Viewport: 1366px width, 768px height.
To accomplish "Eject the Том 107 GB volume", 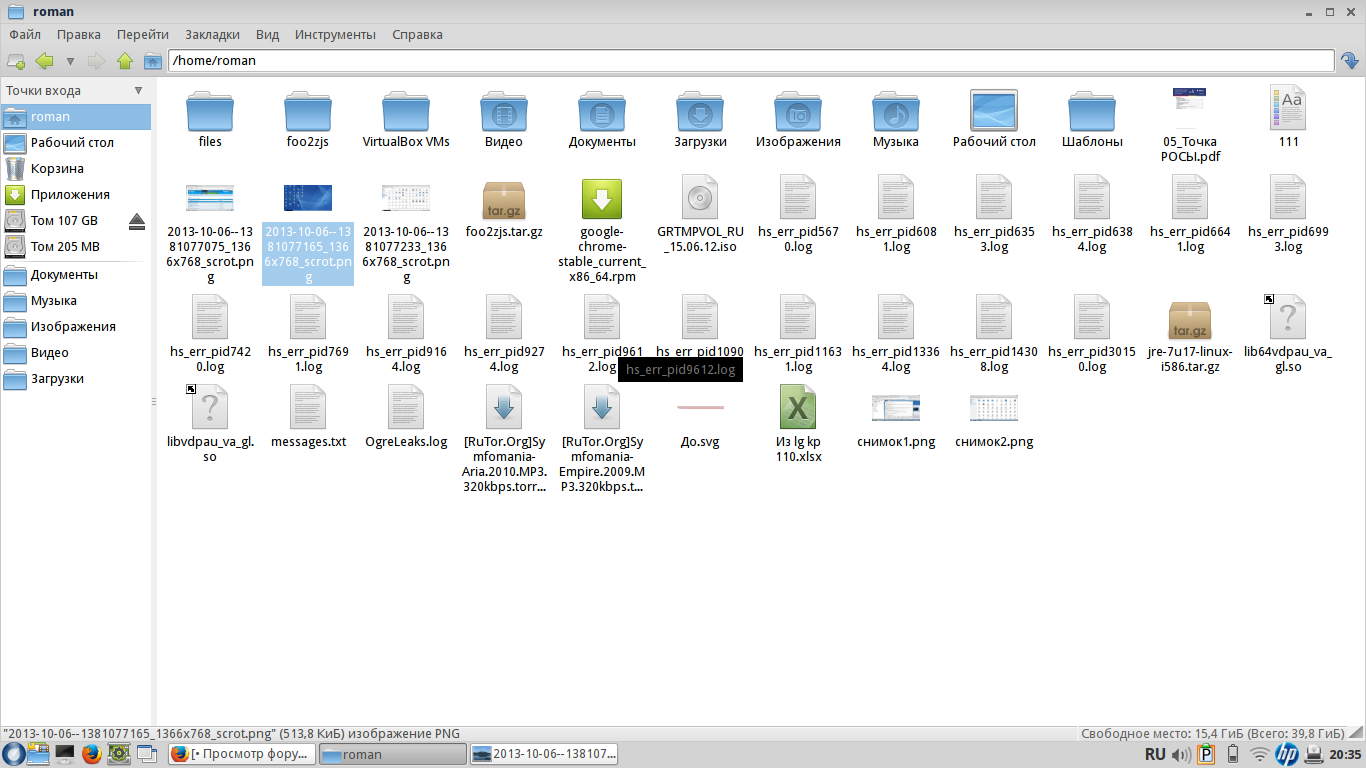I will coord(138,220).
